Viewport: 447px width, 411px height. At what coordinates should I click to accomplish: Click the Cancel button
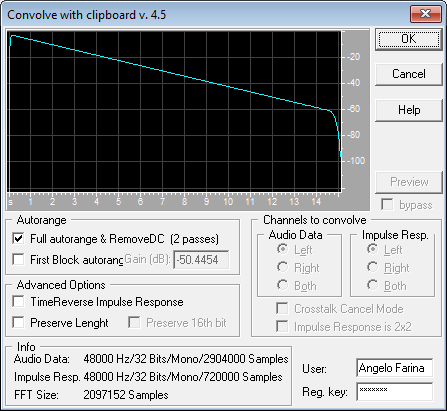(409, 74)
